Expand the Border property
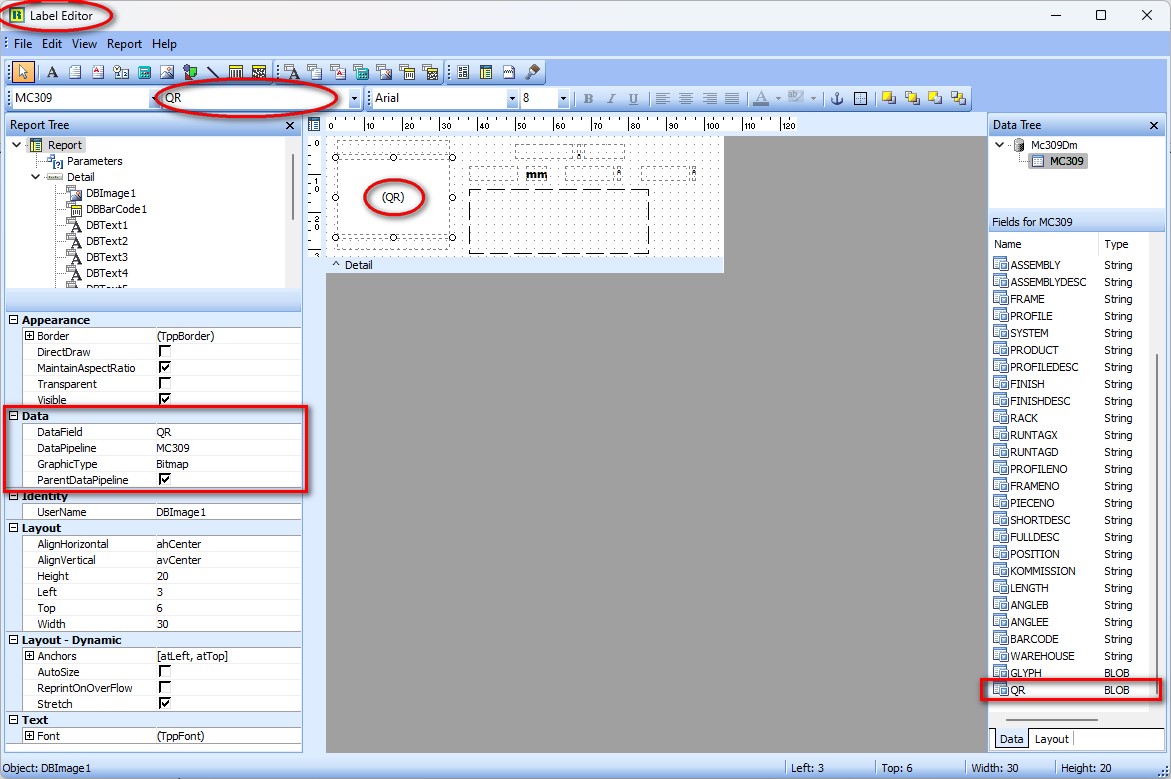 point(29,335)
